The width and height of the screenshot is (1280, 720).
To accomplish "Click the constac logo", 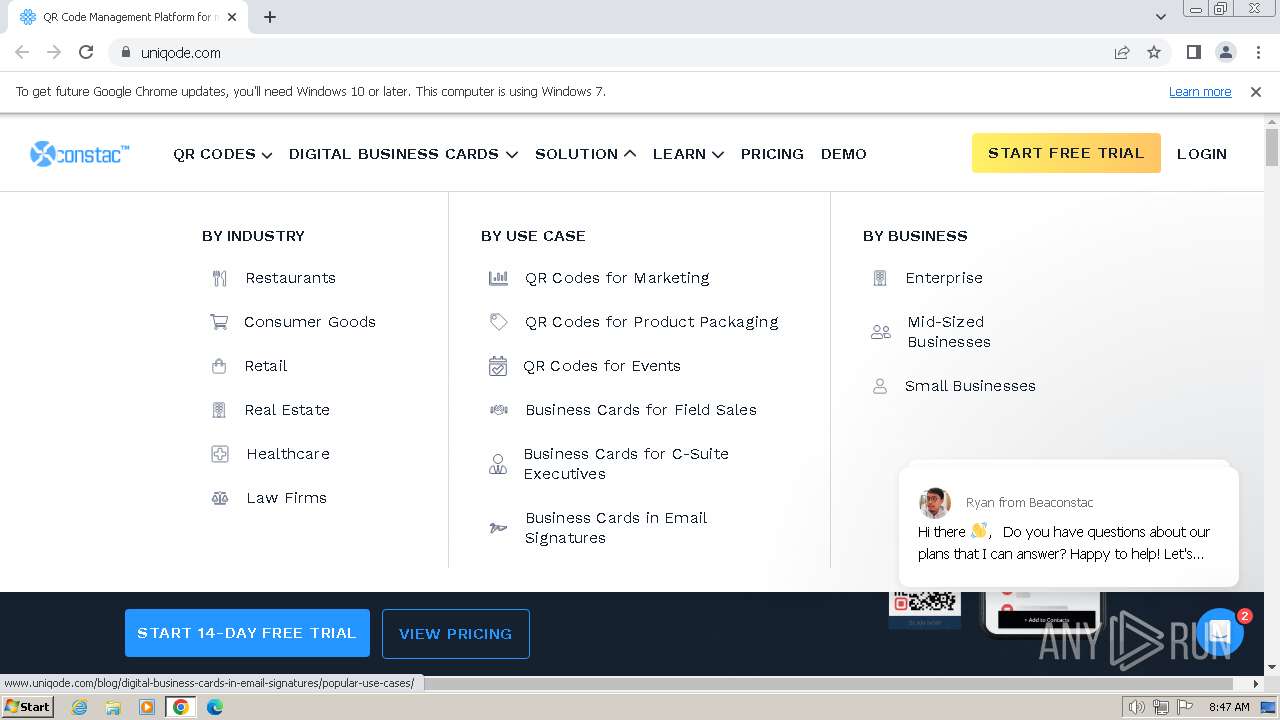I will [80, 153].
